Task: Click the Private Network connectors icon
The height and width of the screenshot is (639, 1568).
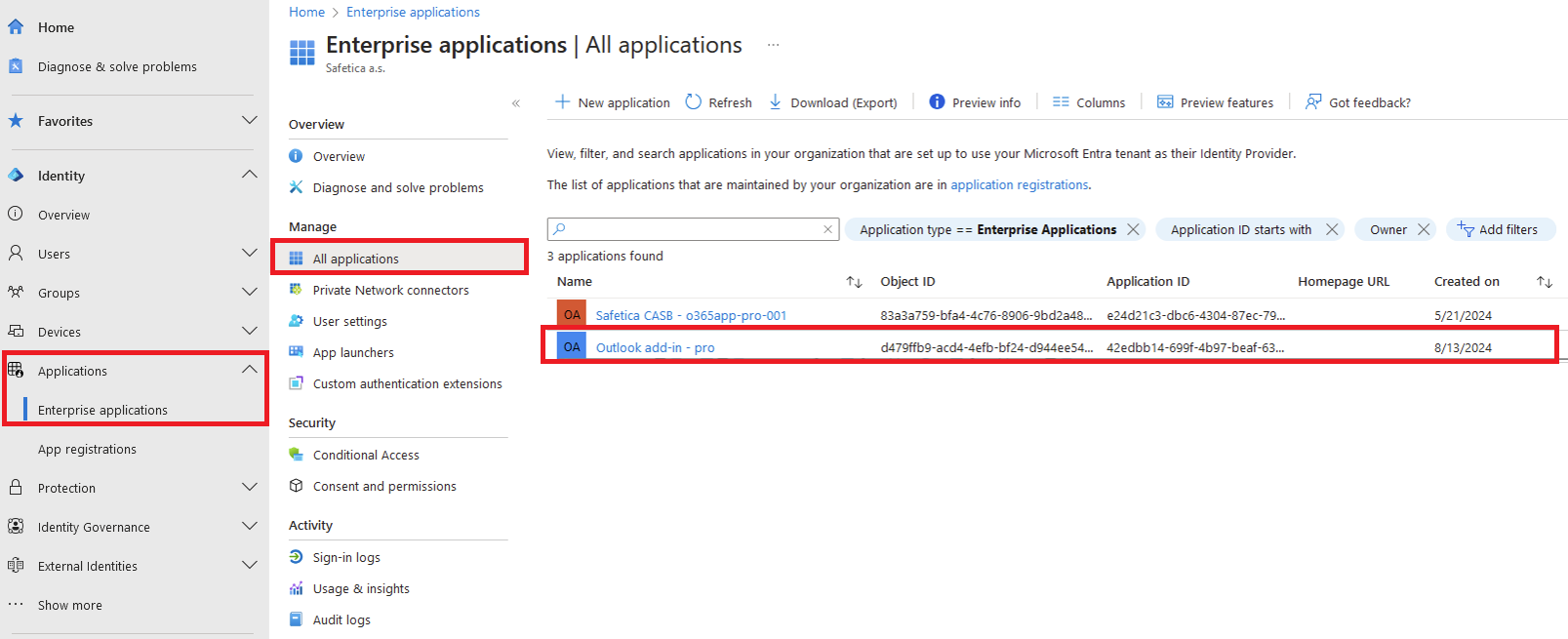Action: point(296,290)
